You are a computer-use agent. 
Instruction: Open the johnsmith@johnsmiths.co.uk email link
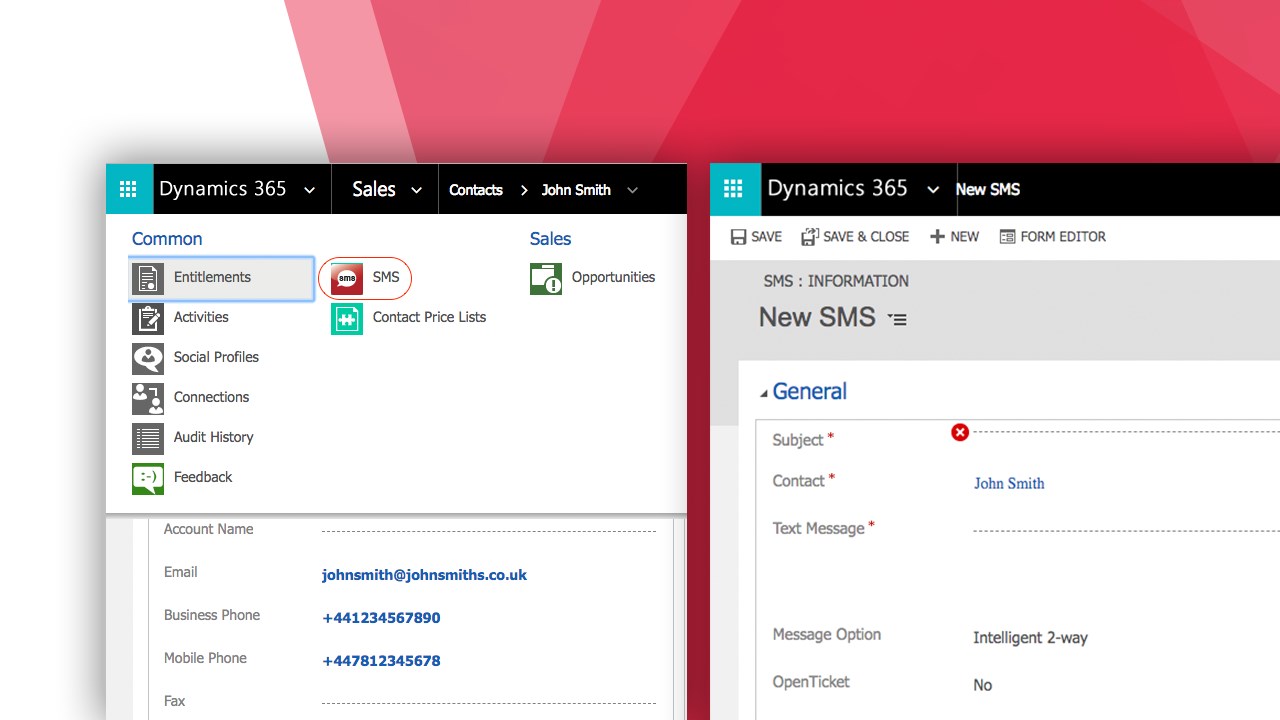pyautogui.click(x=424, y=575)
